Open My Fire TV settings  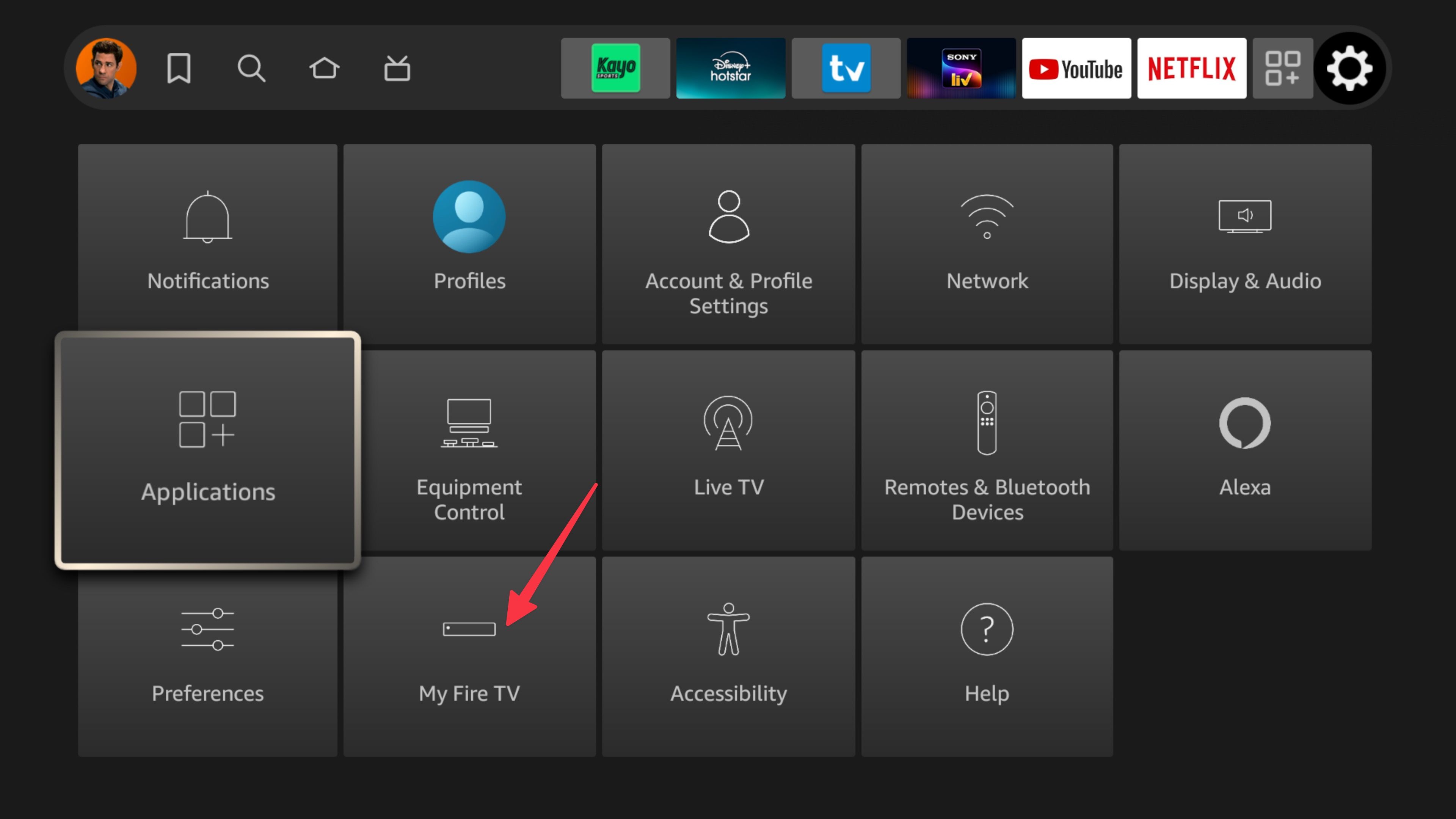click(x=469, y=655)
